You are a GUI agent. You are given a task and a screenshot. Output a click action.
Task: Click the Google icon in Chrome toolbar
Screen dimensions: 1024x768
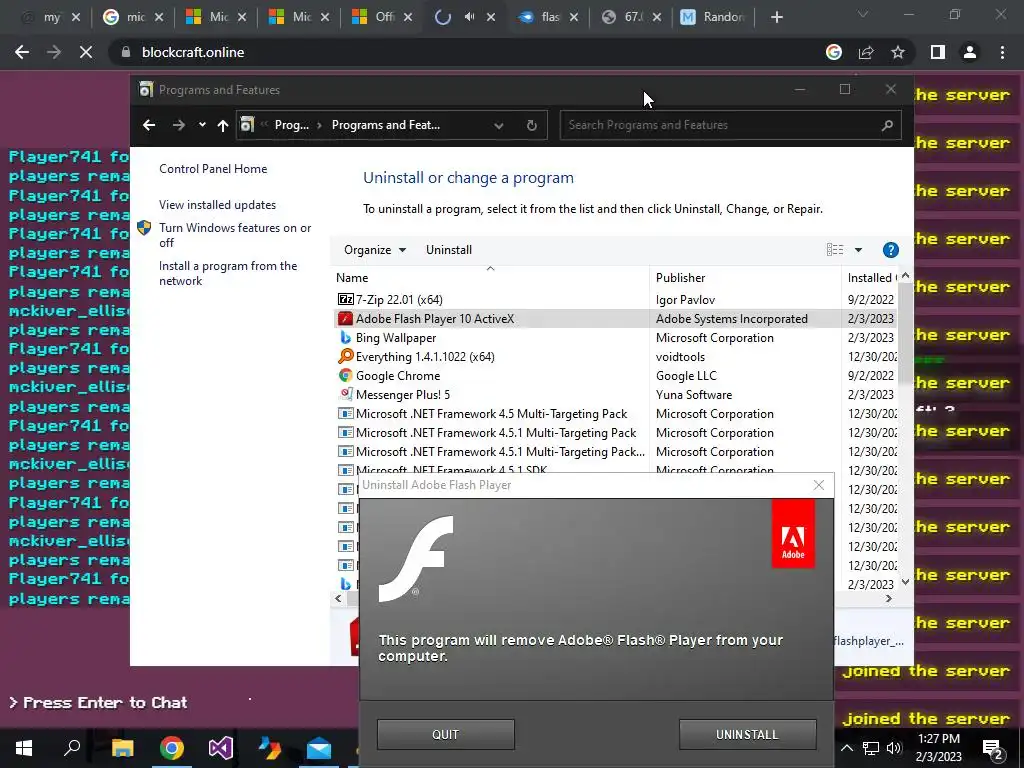pos(834,52)
